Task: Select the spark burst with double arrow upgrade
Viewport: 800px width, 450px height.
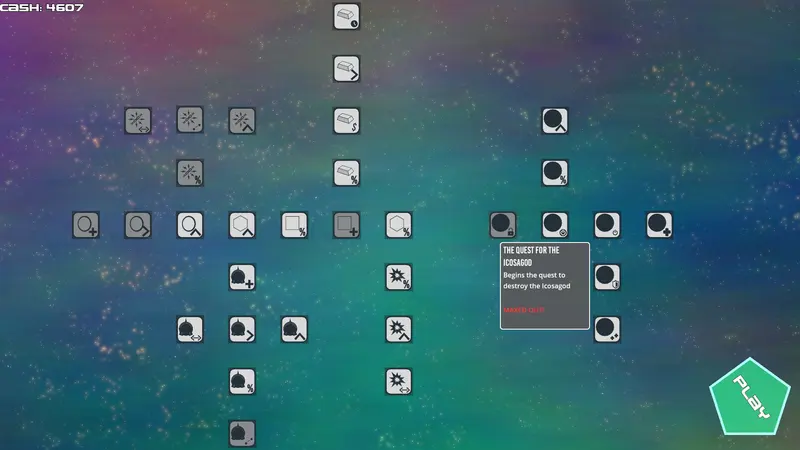Action: [138, 121]
